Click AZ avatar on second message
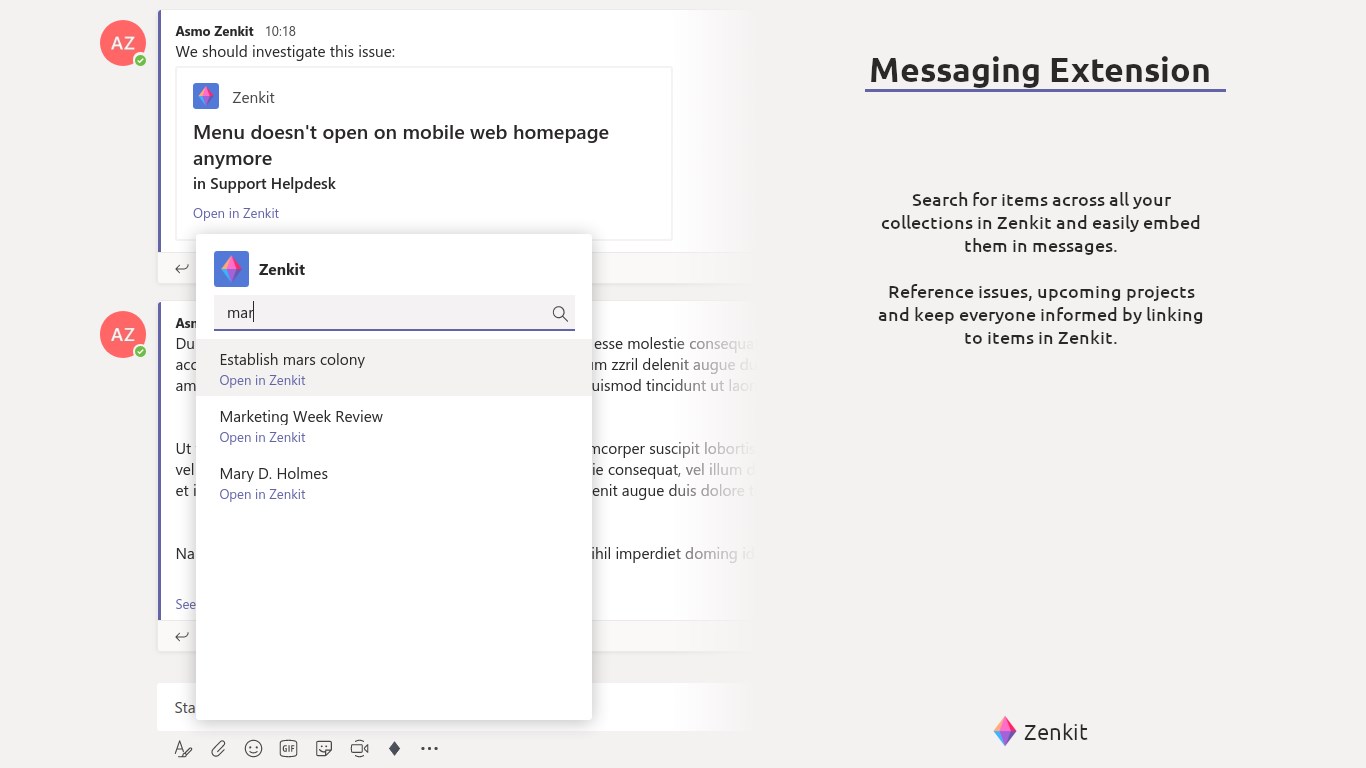Screen dimensions: 1366x768 tap(123, 334)
